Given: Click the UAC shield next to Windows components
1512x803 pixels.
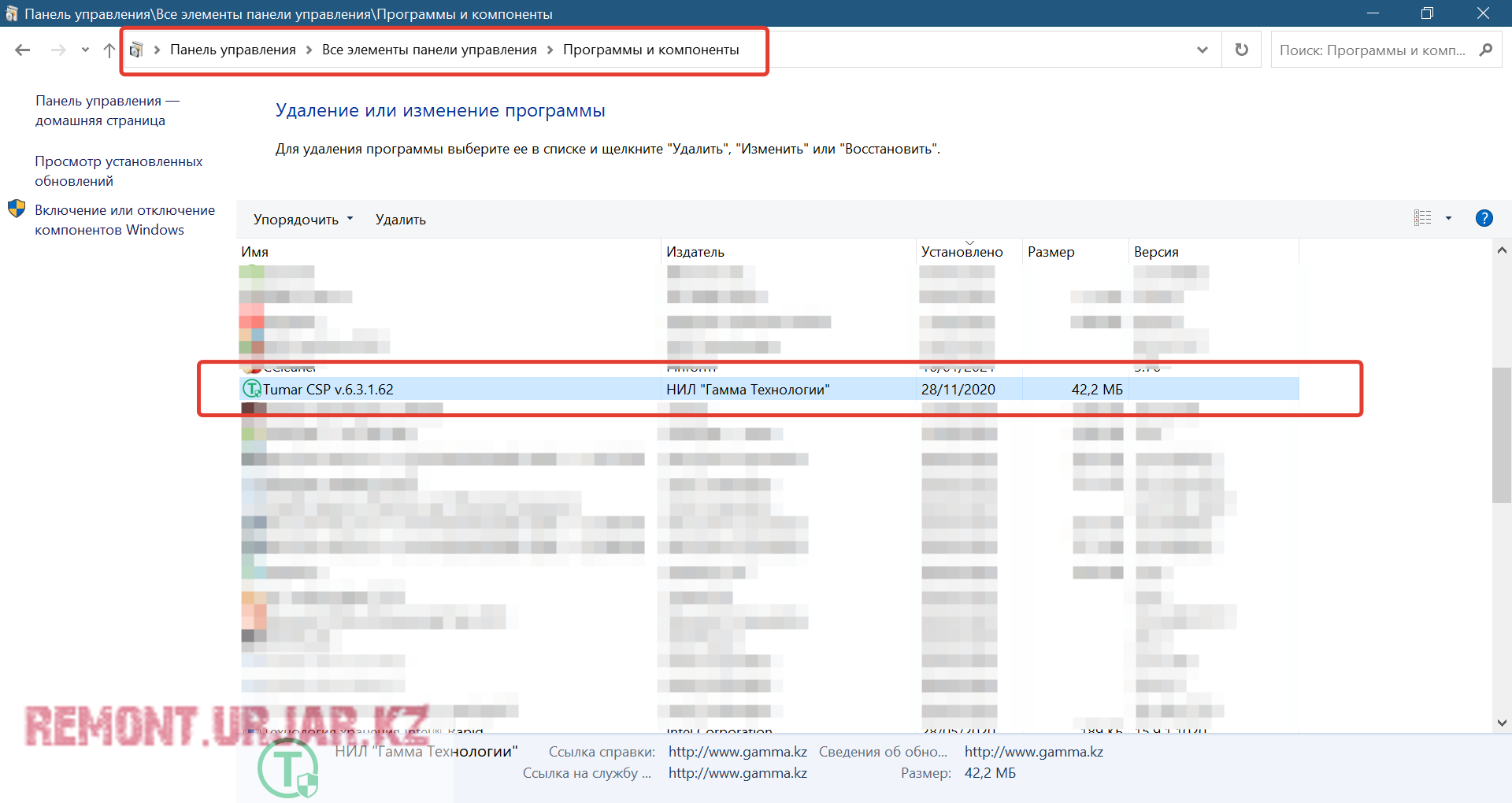Looking at the screenshot, I should [x=17, y=209].
